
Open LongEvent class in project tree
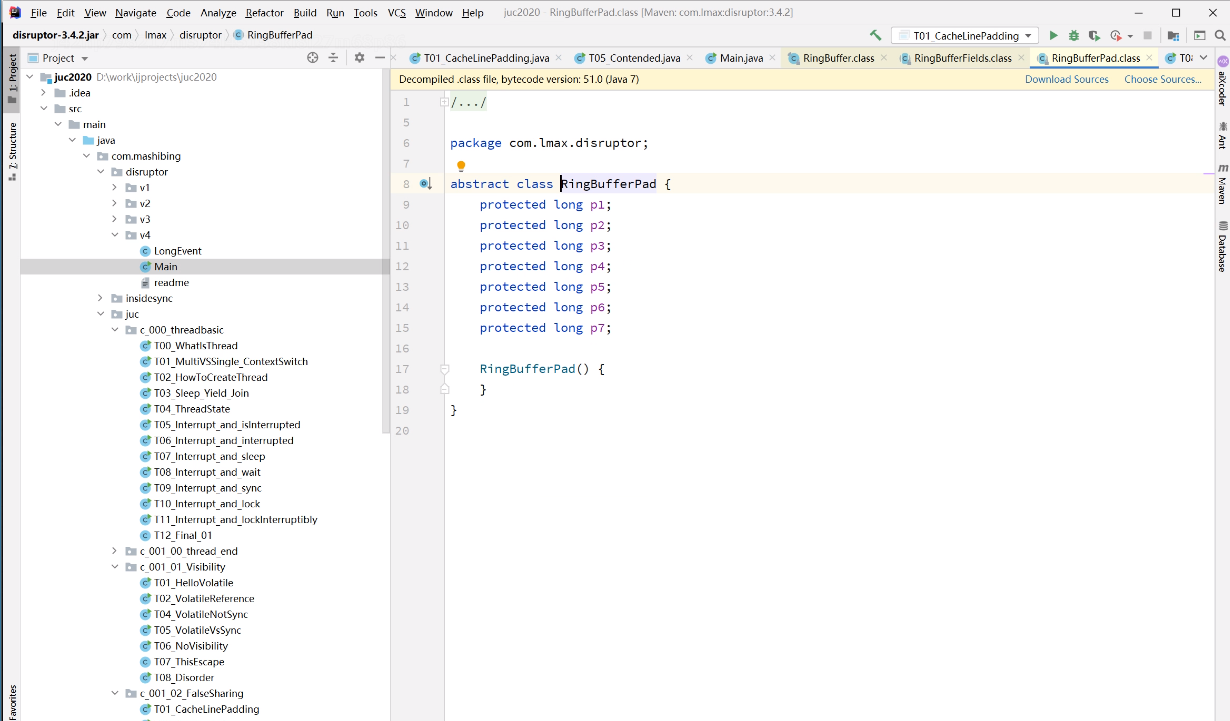pyautogui.click(x=177, y=251)
